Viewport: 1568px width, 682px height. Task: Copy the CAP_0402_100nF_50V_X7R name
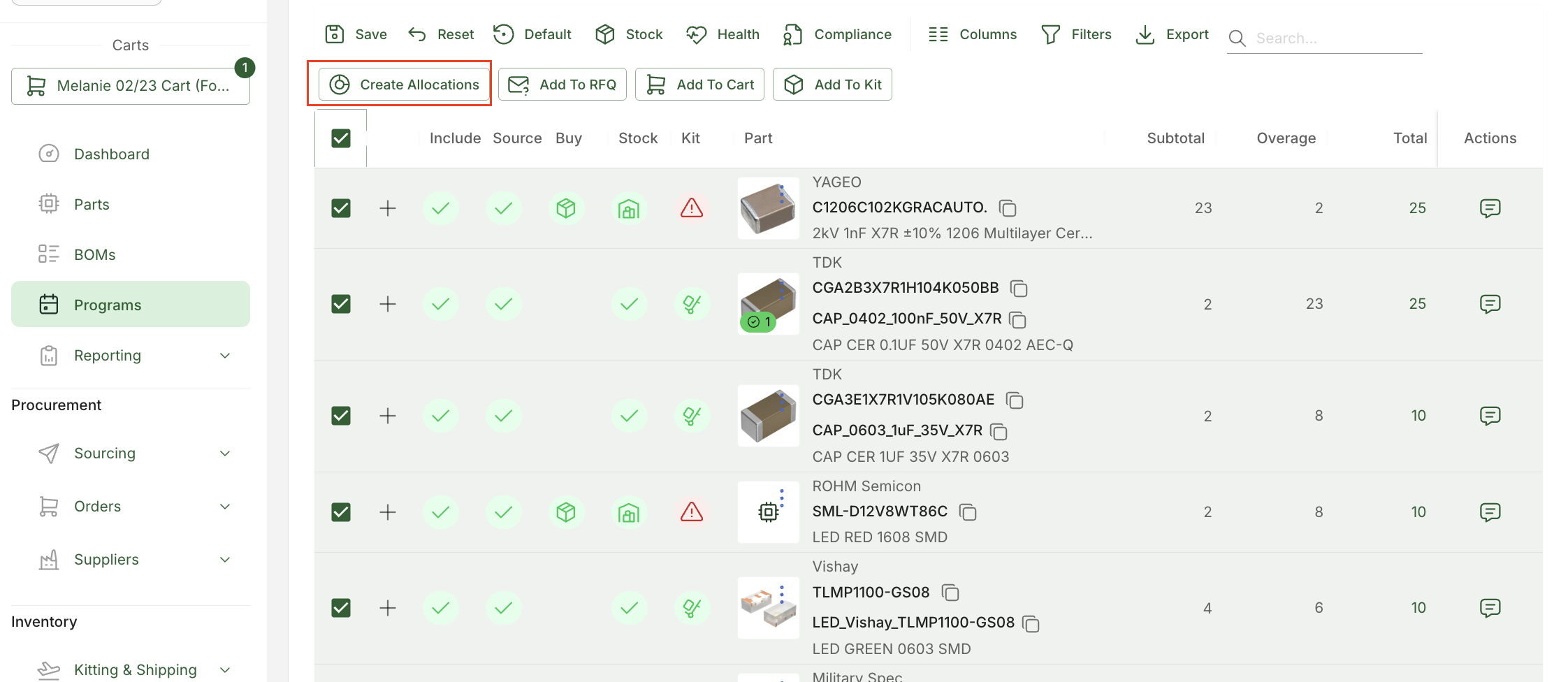(x=1018, y=320)
